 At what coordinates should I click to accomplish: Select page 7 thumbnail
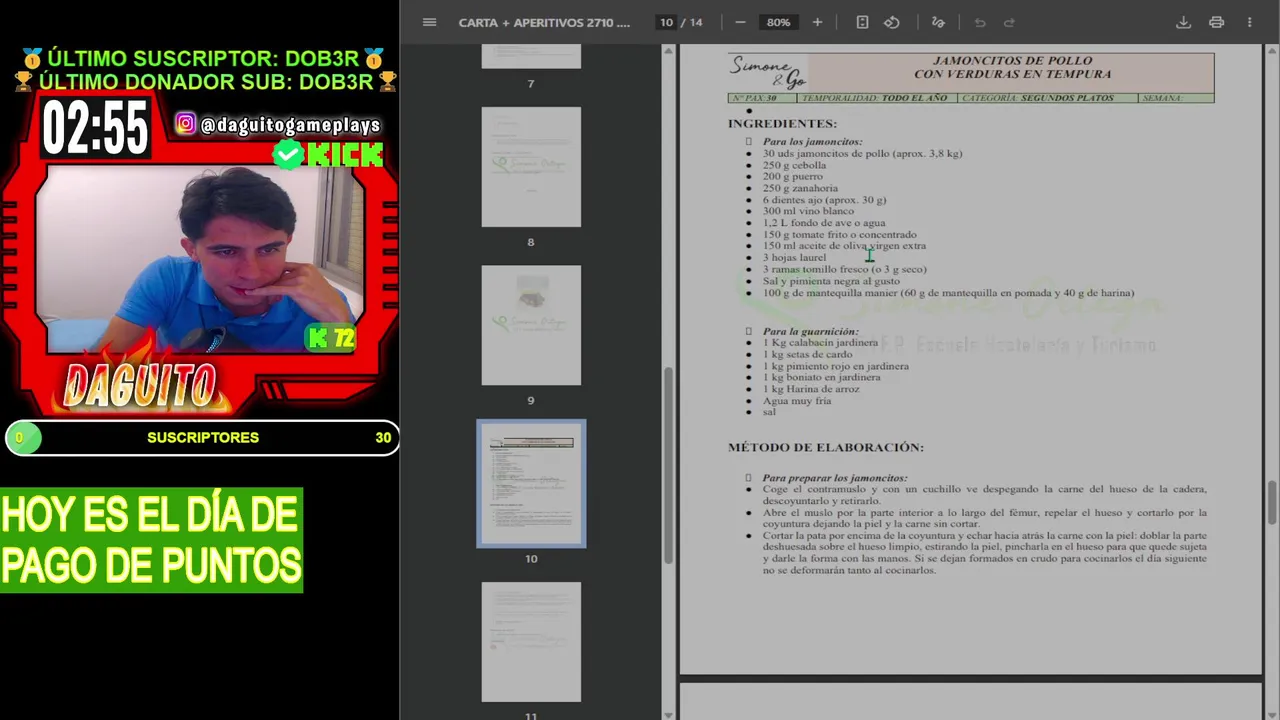coord(531,56)
